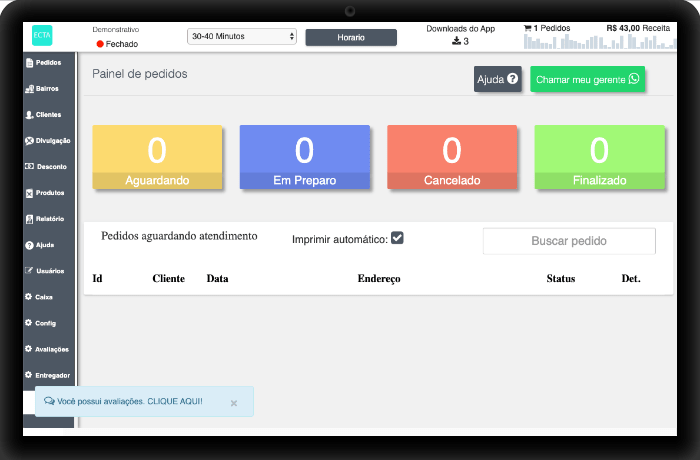Click the Data column header

tap(217, 278)
